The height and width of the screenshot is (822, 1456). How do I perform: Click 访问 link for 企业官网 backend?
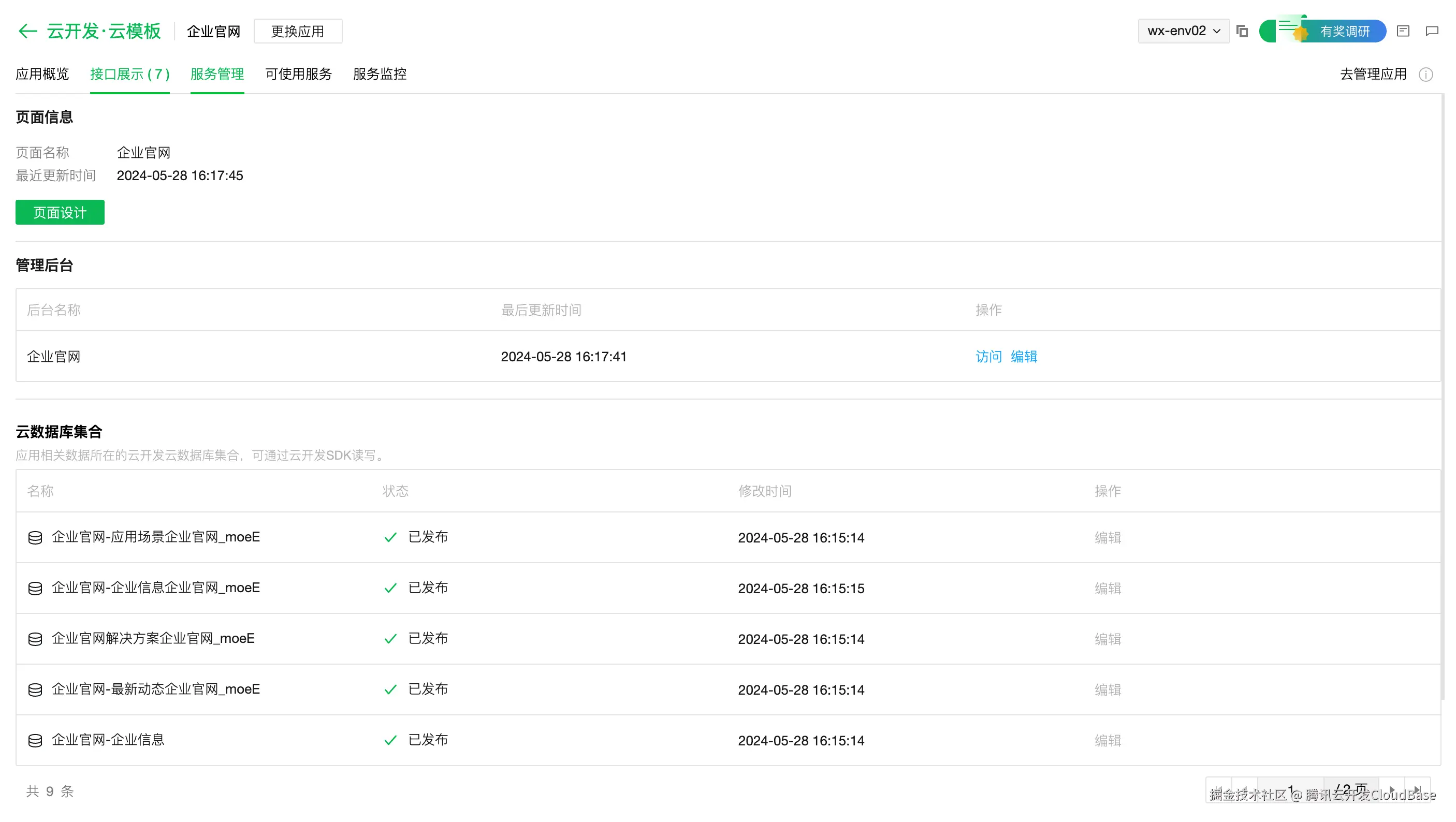[x=988, y=357]
